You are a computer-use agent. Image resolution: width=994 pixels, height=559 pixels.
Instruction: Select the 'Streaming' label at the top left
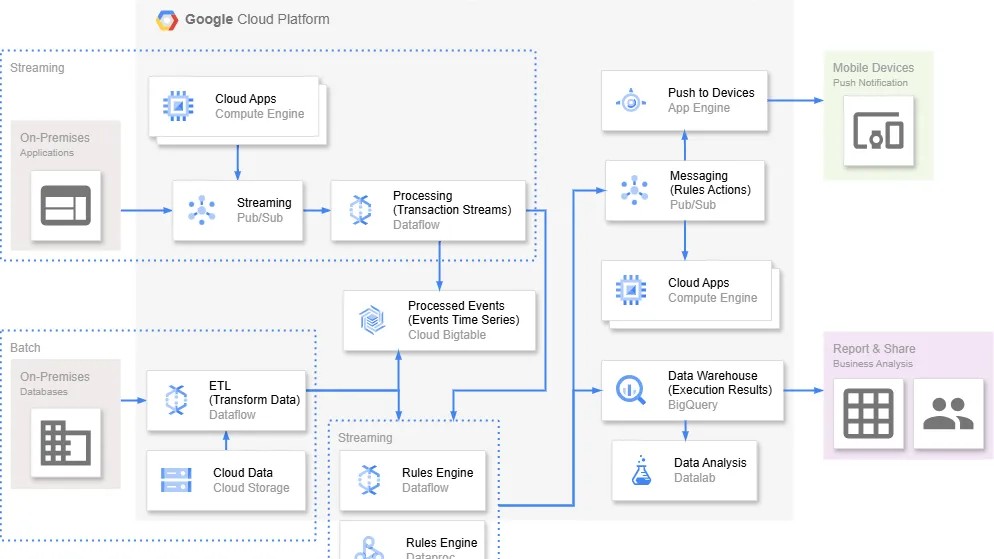37,68
